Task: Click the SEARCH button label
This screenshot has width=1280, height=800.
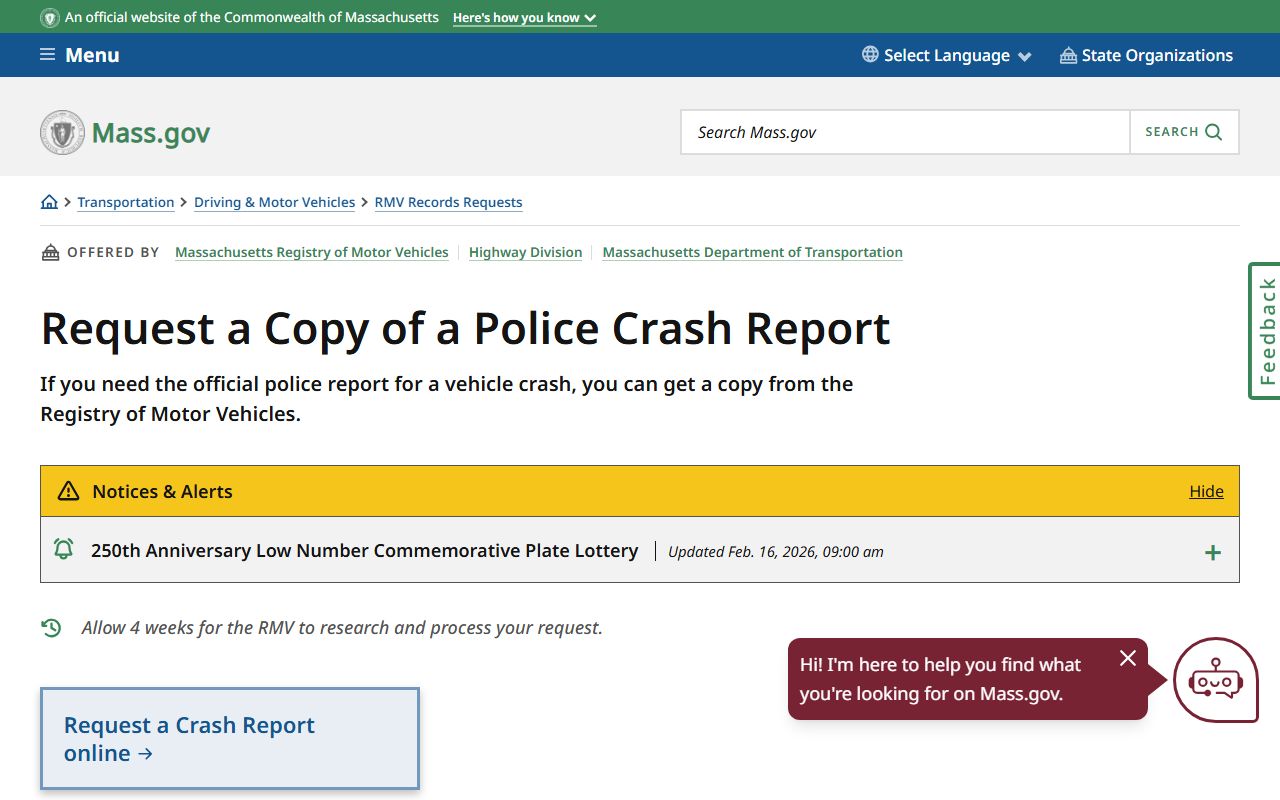Action: 1172,132
